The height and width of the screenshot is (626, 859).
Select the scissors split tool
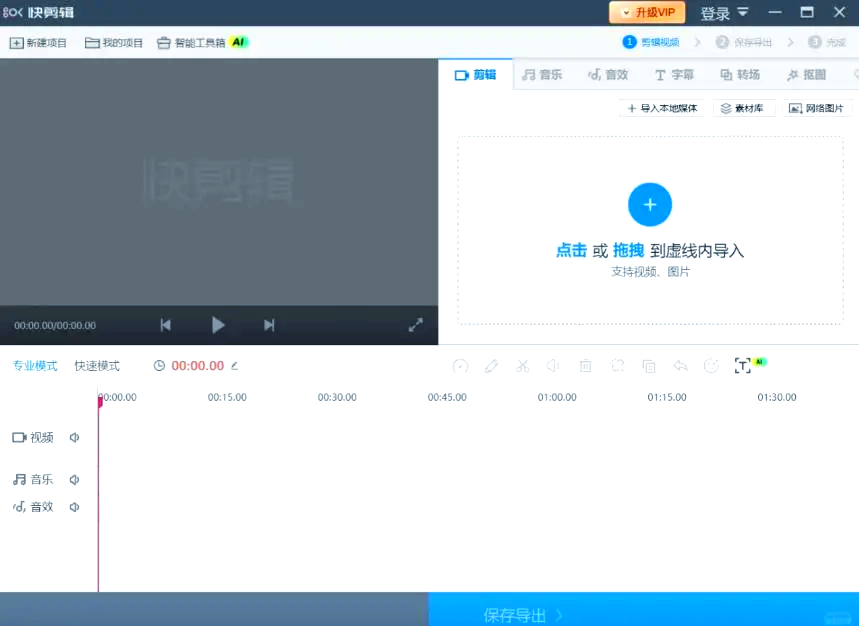[x=523, y=366]
